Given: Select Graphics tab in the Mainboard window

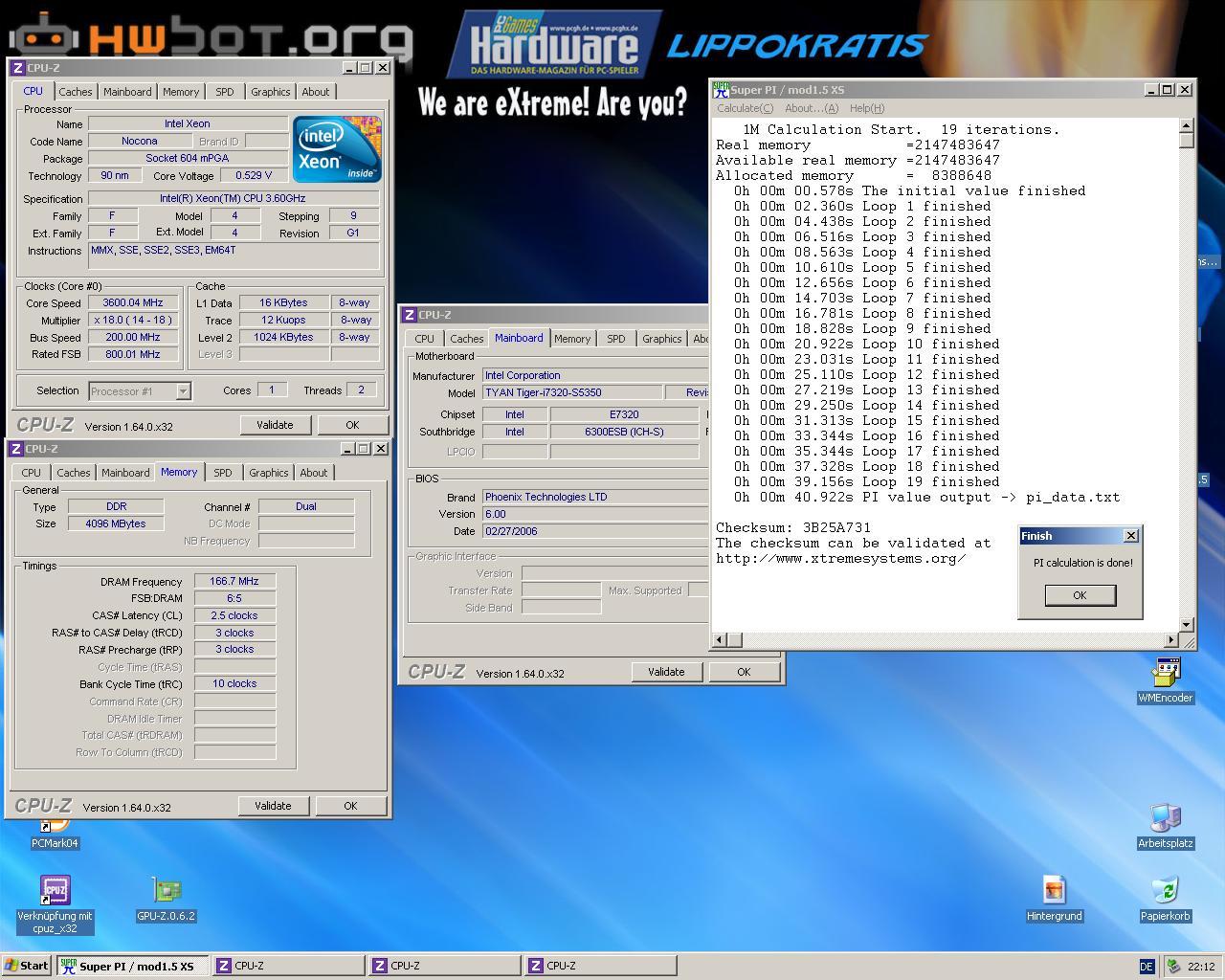Looking at the screenshot, I should [x=662, y=339].
